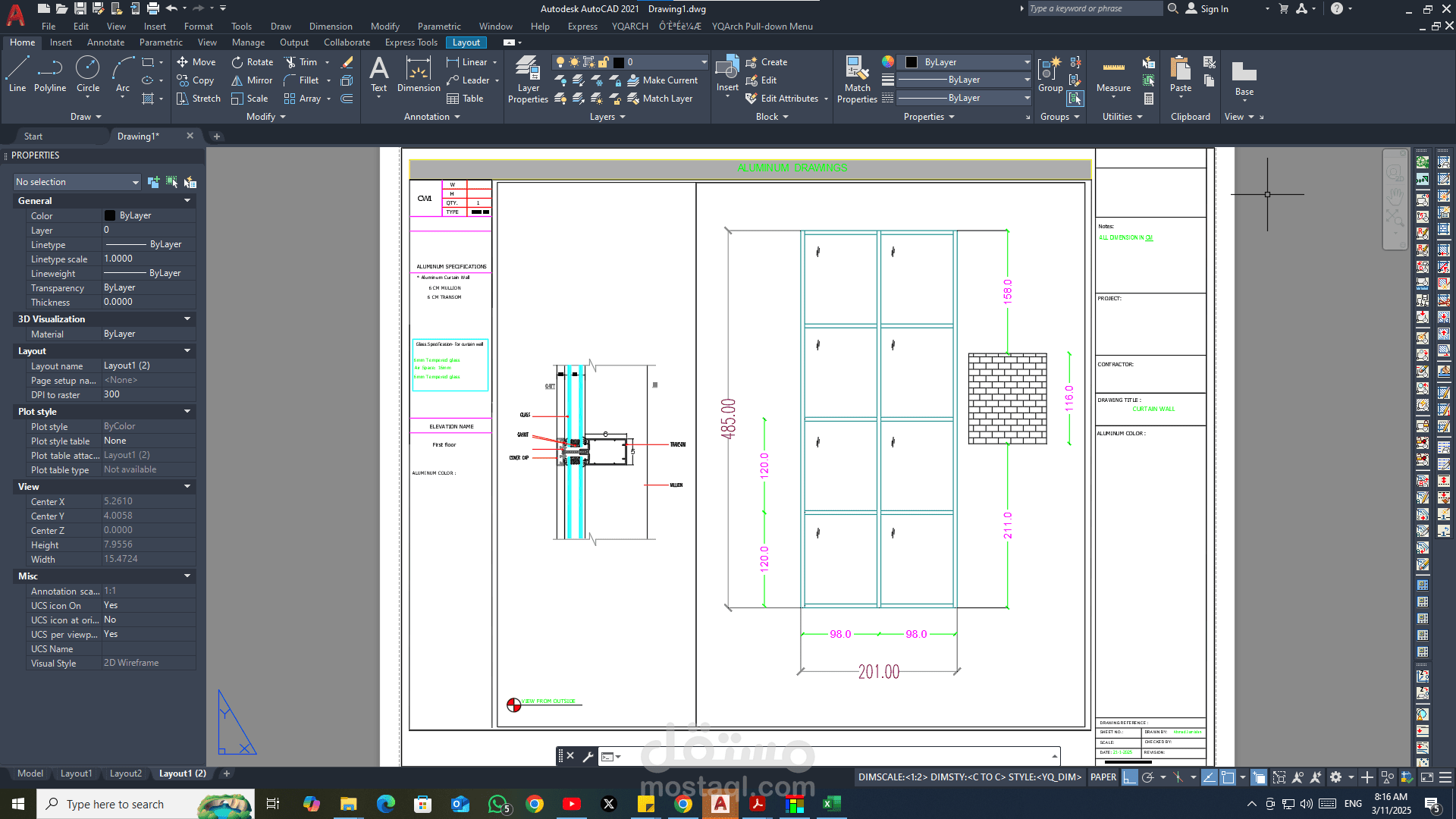Click the command line input field
This screenshot has height=819, width=1456.
click(834, 756)
